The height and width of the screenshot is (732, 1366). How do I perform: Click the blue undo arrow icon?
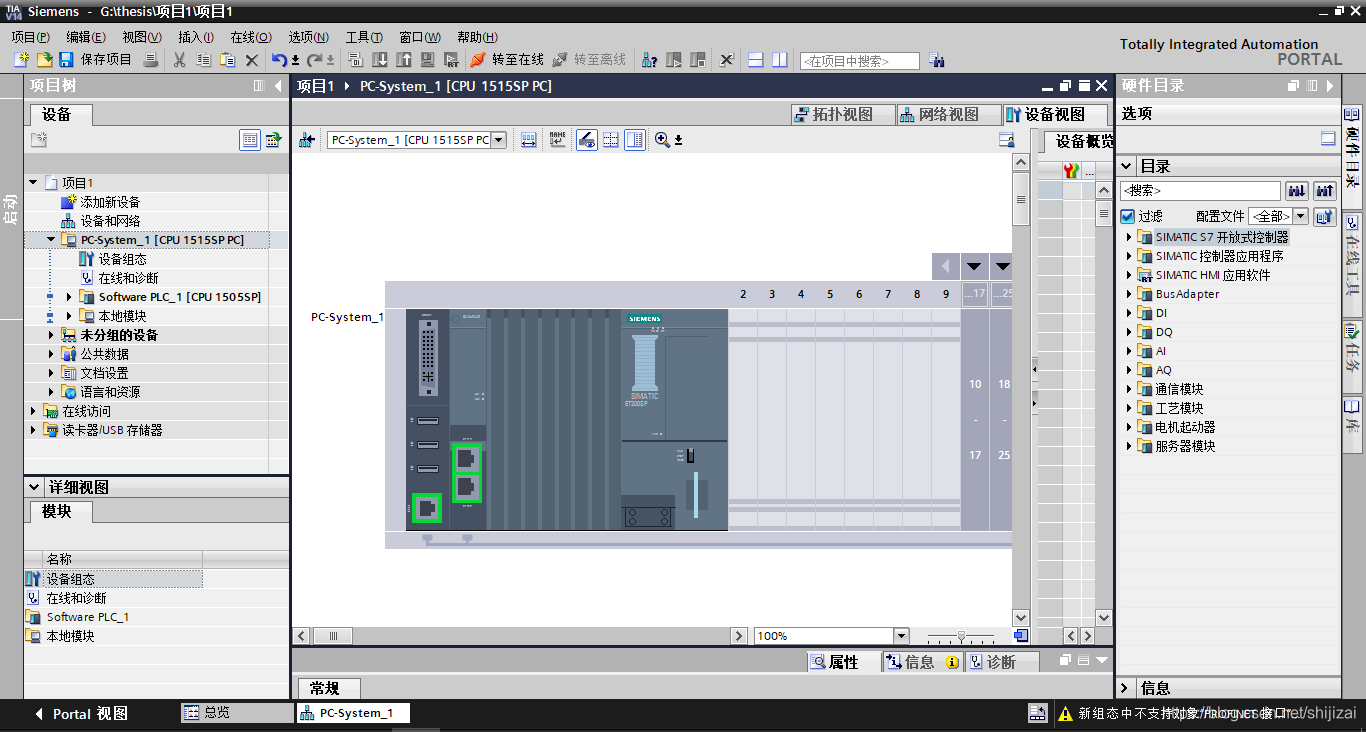(279, 60)
